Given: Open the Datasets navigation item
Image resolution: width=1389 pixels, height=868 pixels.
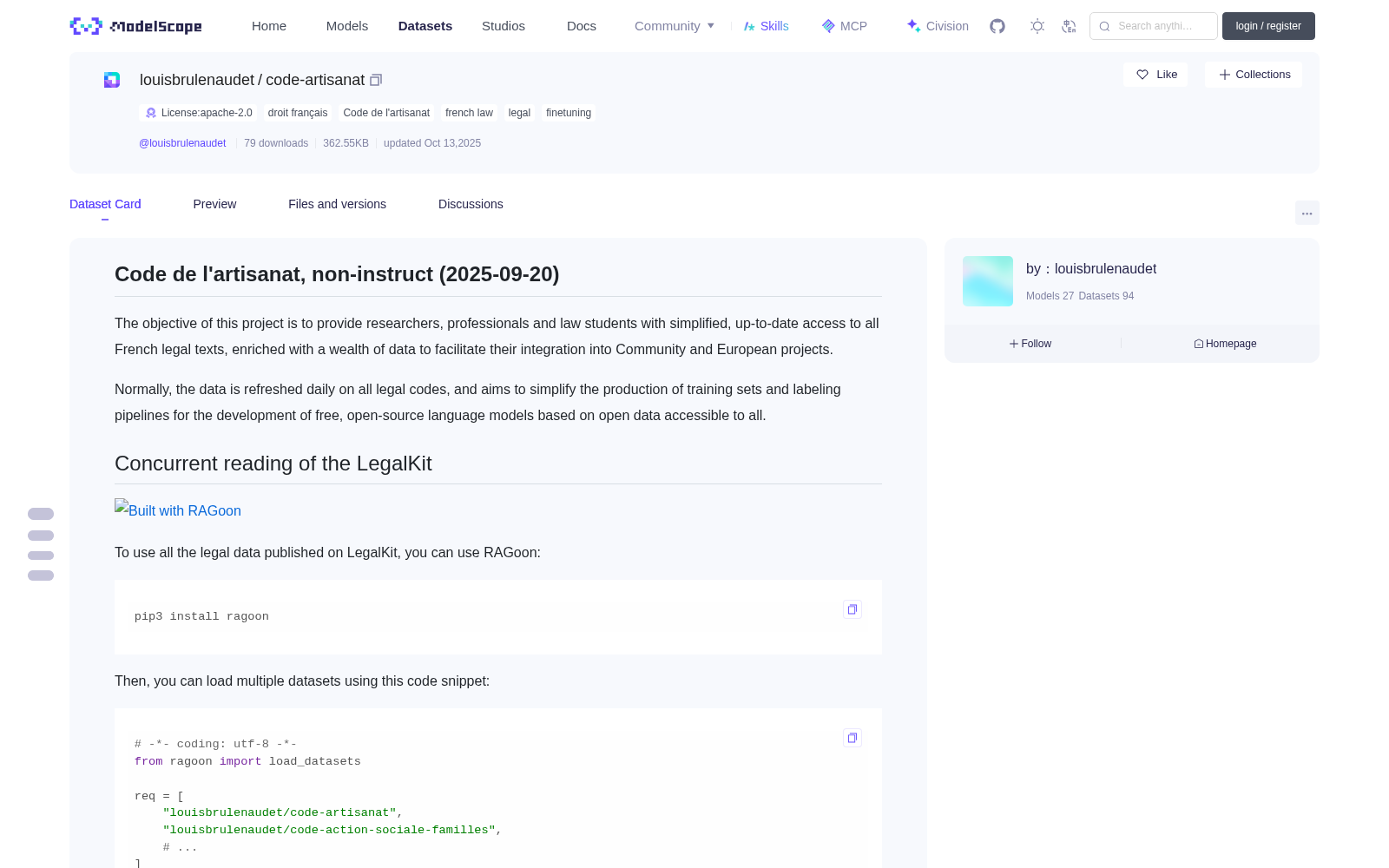Looking at the screenshot, I should click(x=425, y=26).
